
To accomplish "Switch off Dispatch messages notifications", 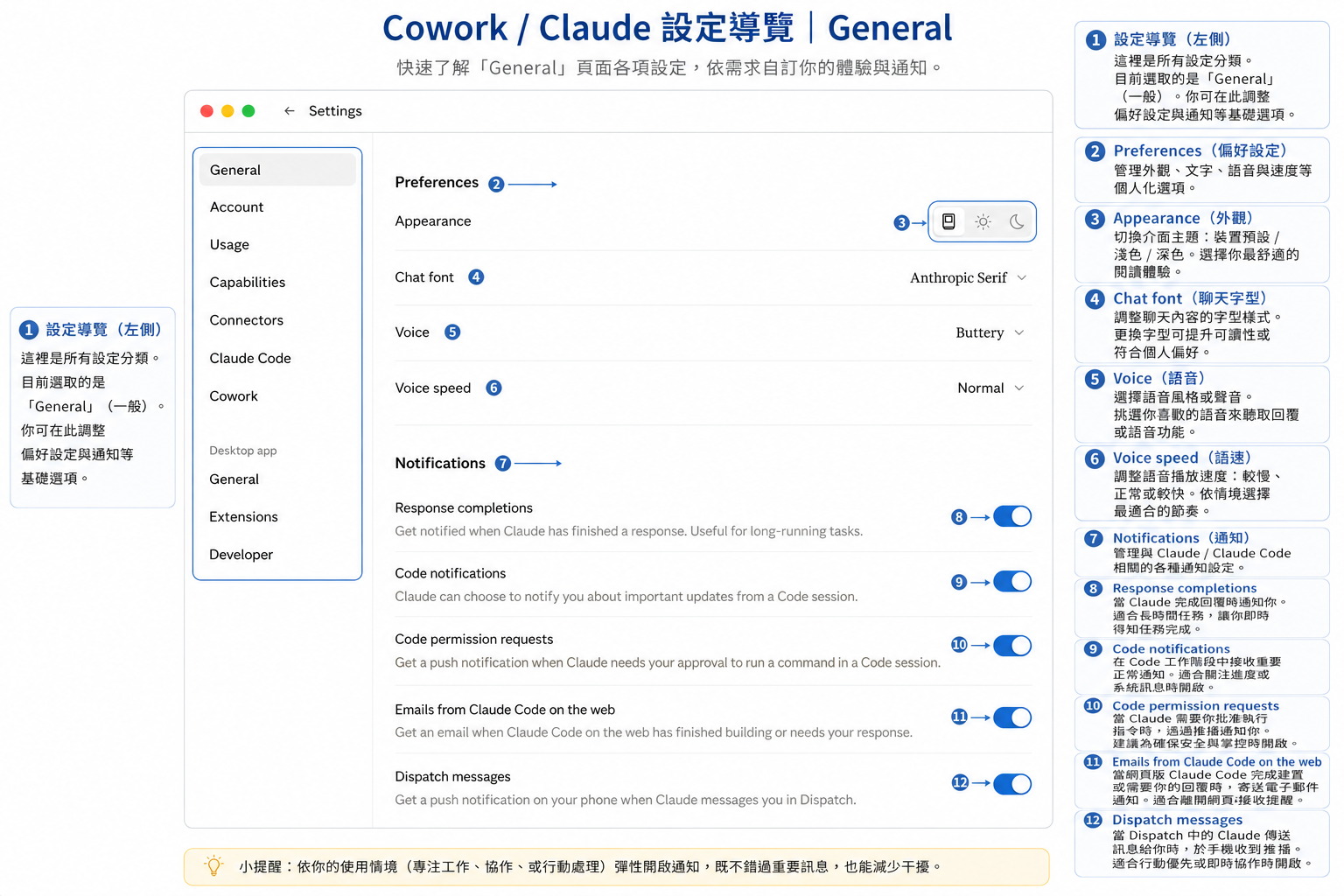I will click(1012, 784).
